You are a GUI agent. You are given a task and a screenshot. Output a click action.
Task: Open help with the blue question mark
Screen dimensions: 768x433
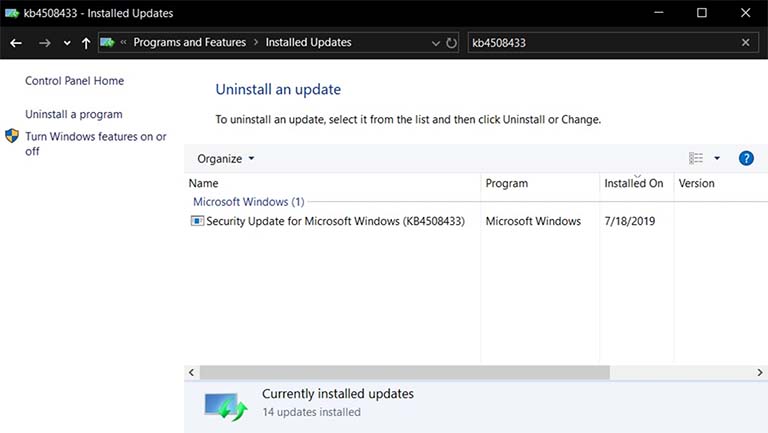click(746, 158)
